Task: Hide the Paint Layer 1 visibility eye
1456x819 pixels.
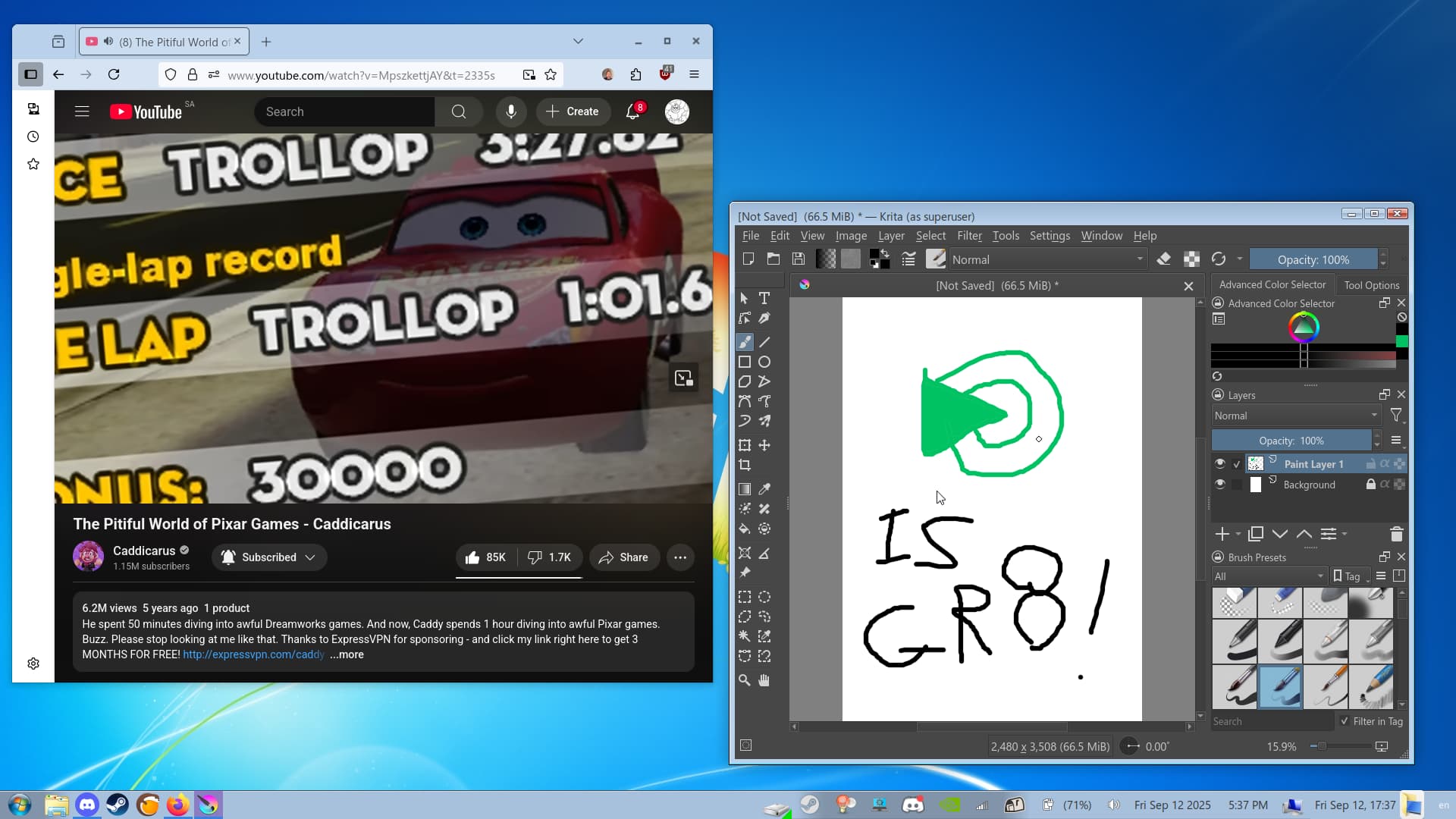Action: tap(1219, 463)
